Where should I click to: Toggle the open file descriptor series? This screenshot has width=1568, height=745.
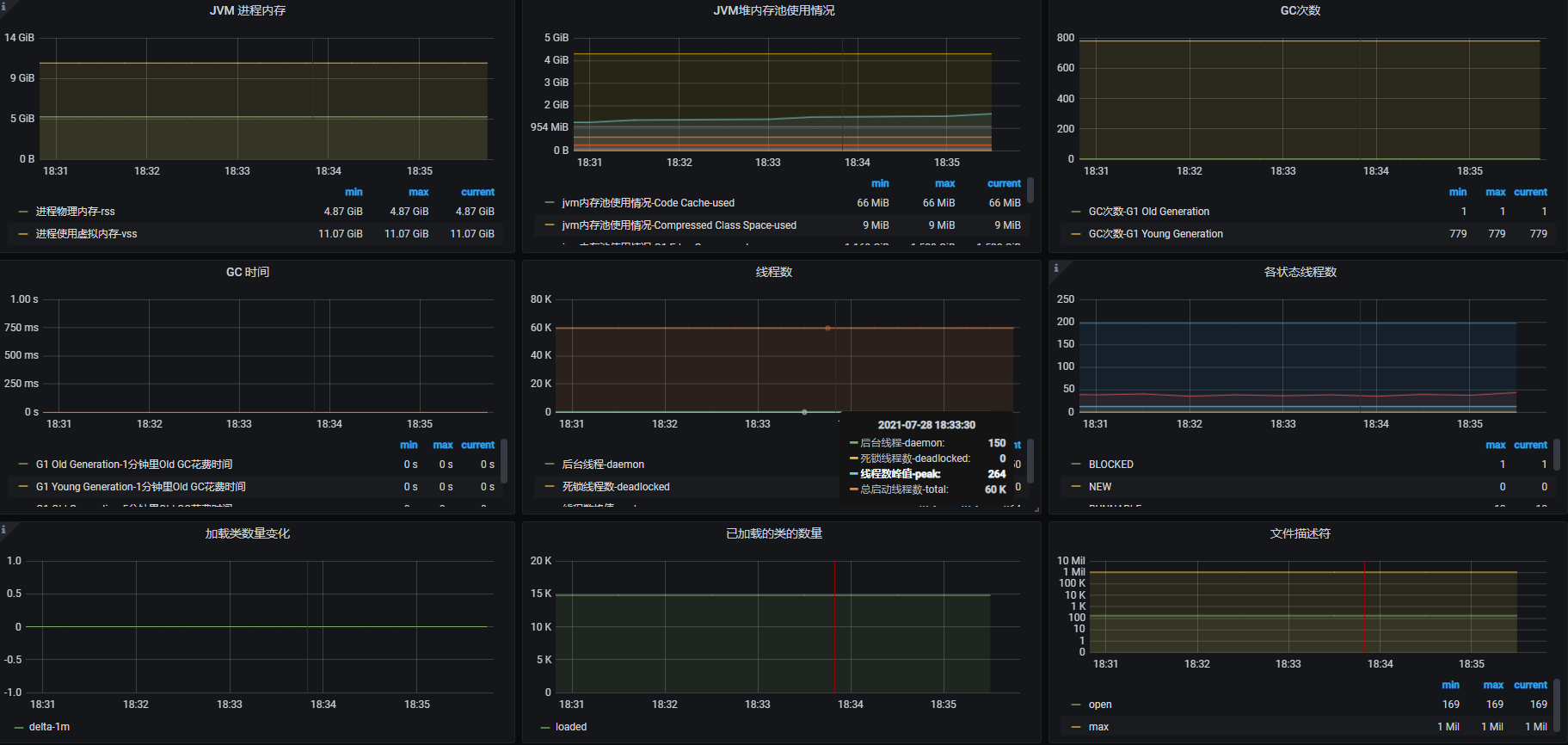(1100, 705)
